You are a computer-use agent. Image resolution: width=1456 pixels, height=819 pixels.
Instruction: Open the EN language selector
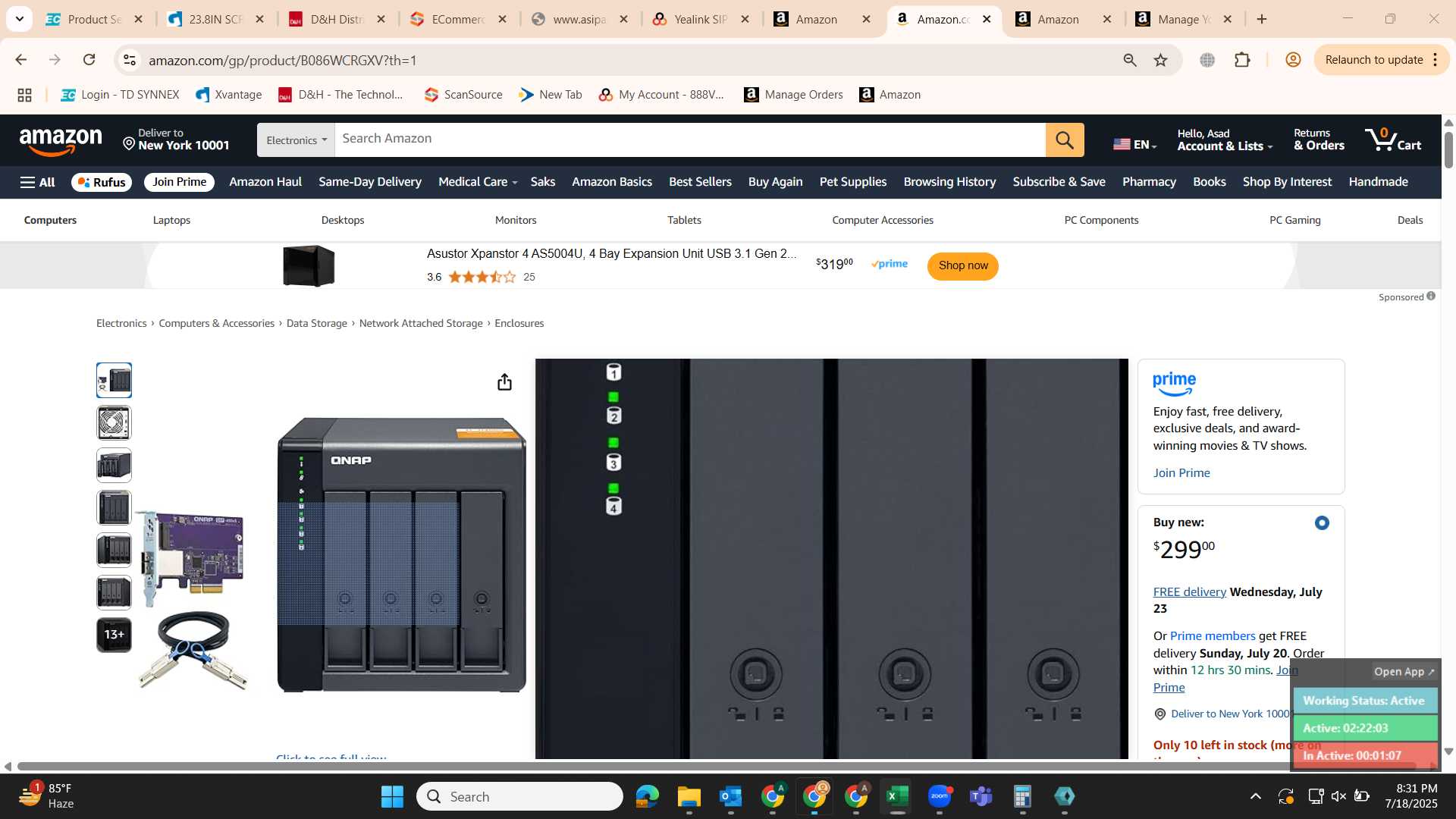click(x=1134, y=144)
